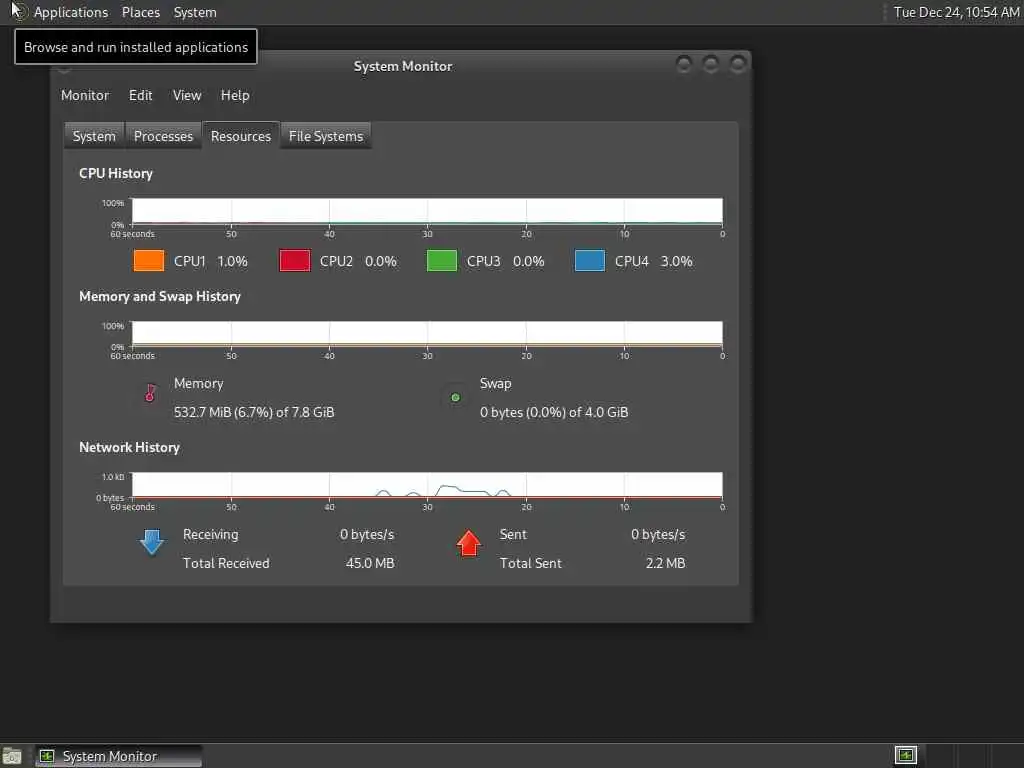This screenshot has width=1024, height=768.
Task: Click the System Monitor window title bar
Action: click(x=402, y=66)
